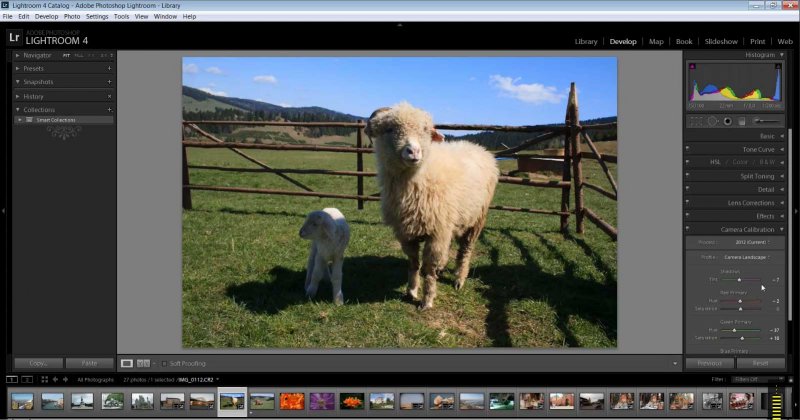Toggle shadow clipping indicator in histogram
Screen dimensions: 800x420
[x=690, y=65]
